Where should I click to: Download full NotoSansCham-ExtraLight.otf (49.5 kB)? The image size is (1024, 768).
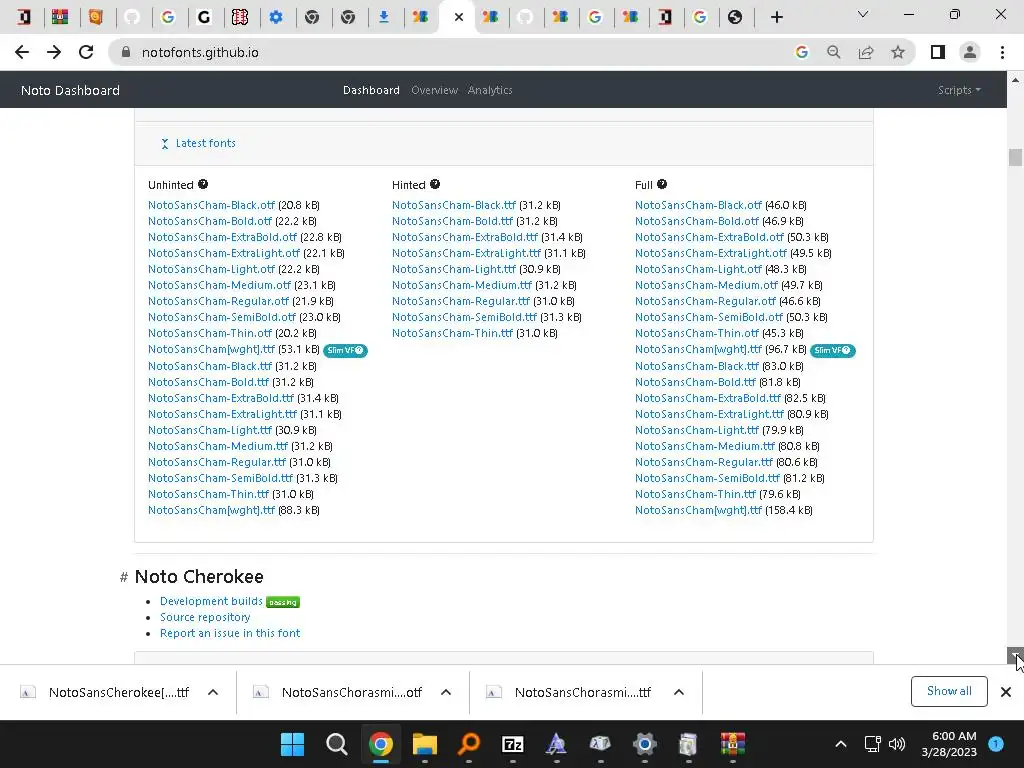click(x=711, y=253)
